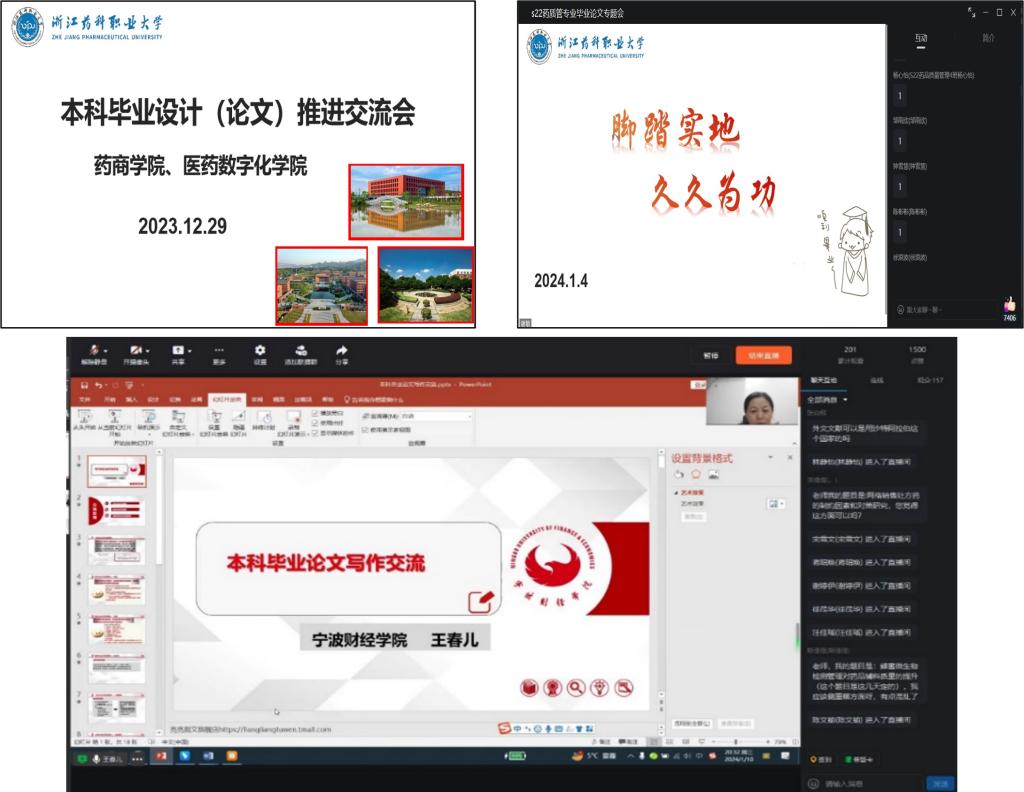The height and width of the screenshot is (792, 1024).
Task: Switch to the chat interaction tab
Action: pos(824,380)
